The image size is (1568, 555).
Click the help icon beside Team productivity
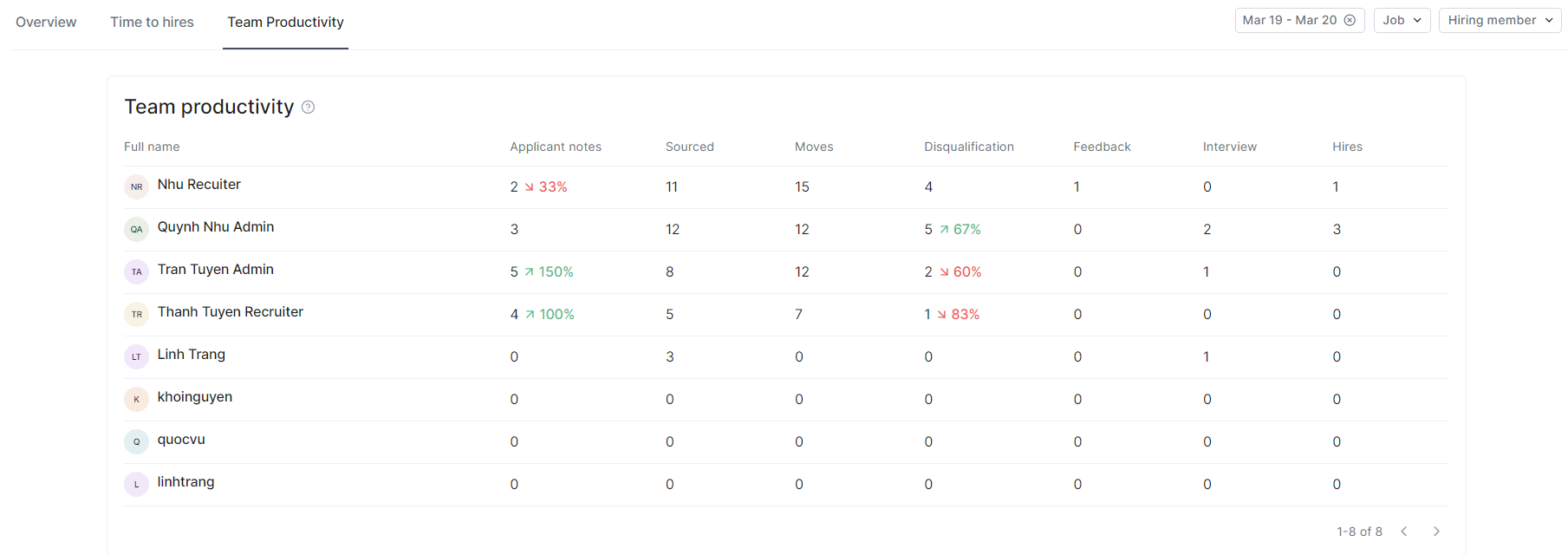click(308, 108)
